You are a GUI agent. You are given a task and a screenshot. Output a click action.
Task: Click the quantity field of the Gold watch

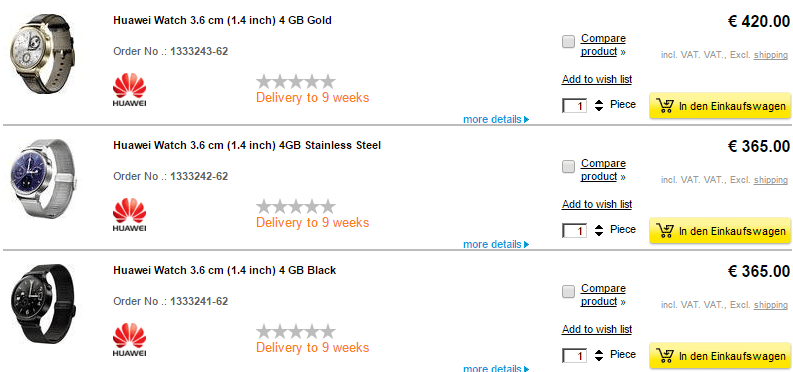tap(575, 106)
